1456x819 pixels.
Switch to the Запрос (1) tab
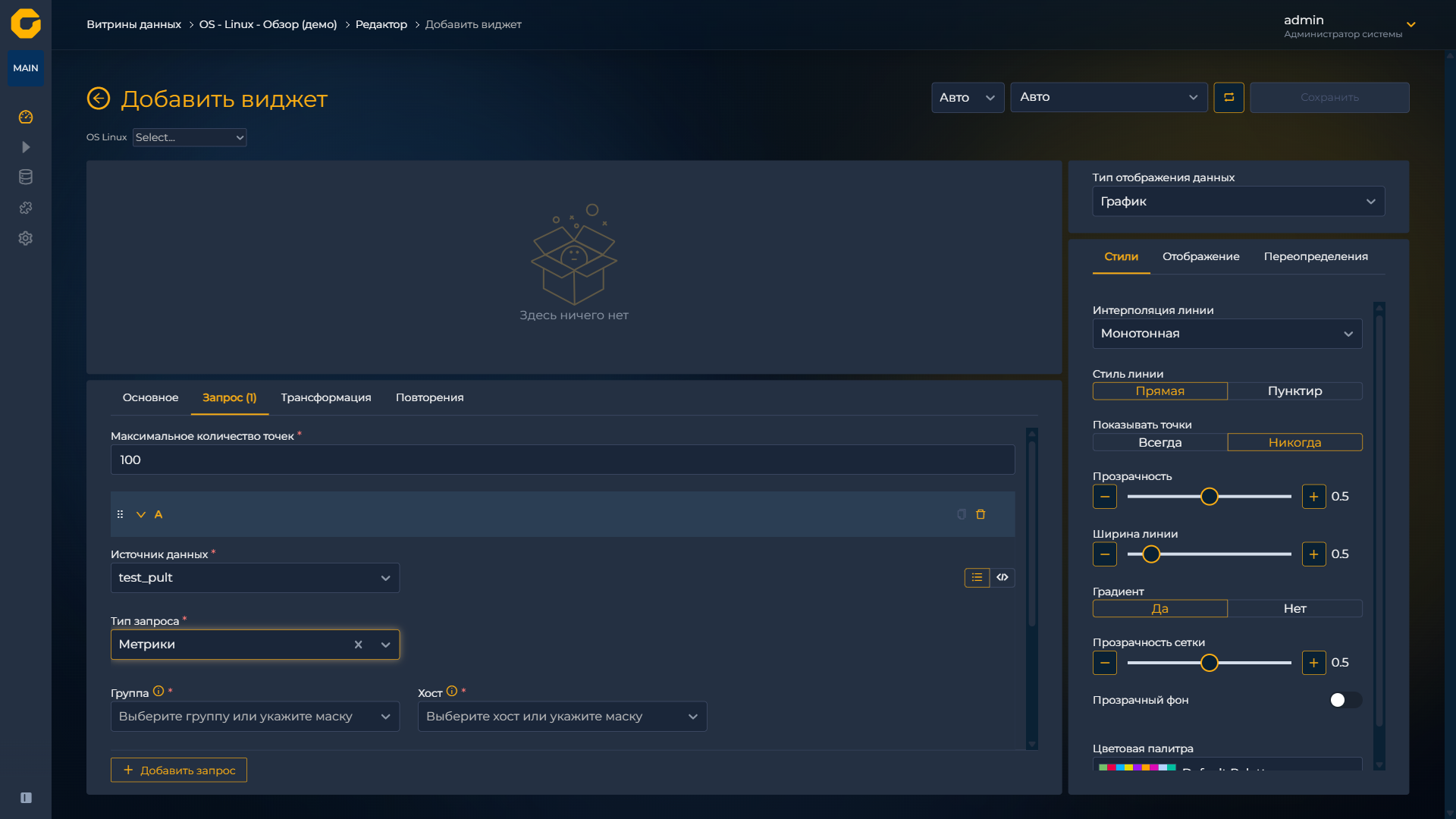[x=230, y=397]
